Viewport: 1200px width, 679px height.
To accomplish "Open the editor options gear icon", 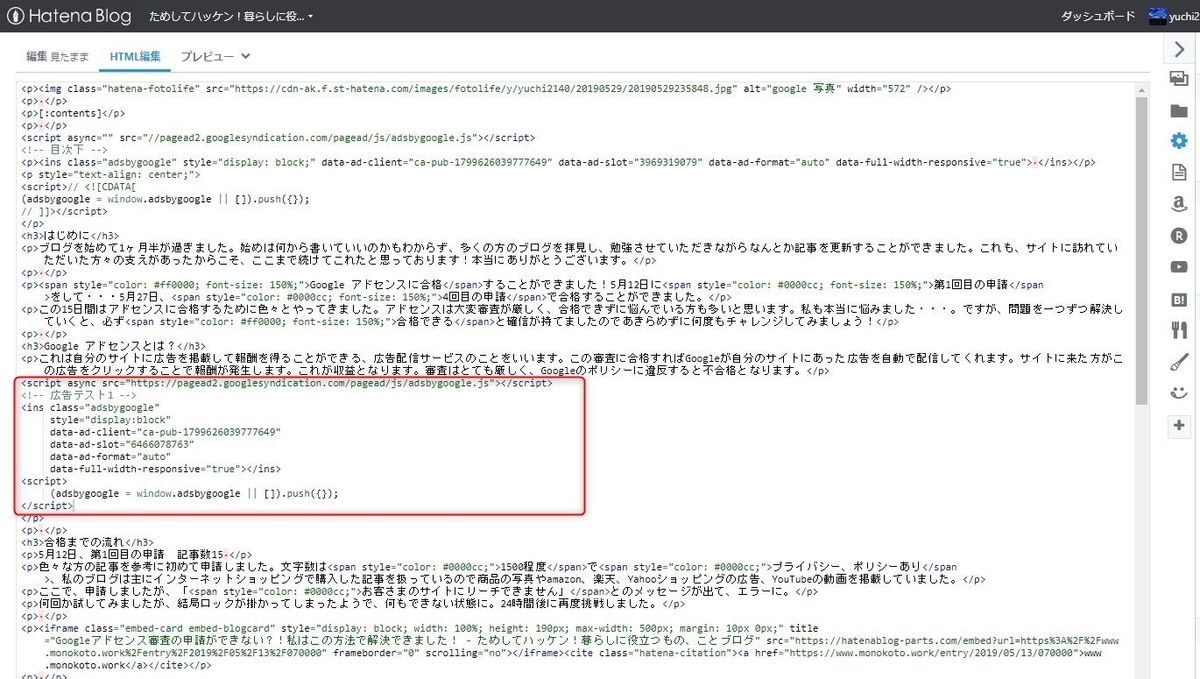I will (1178, 141).
